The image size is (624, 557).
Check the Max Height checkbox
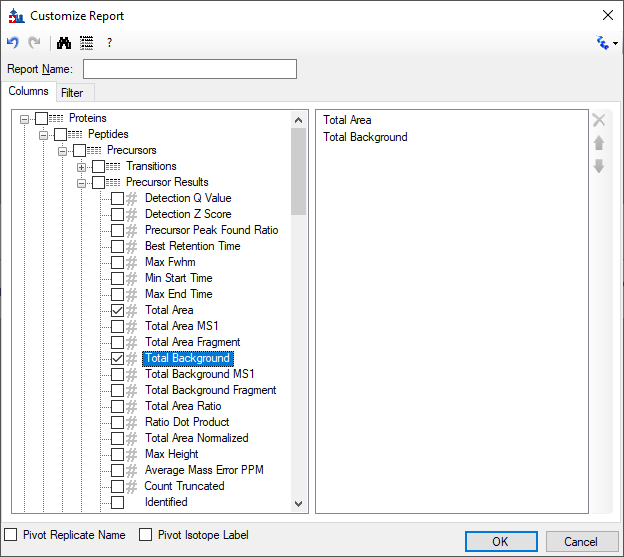(x=118, y=454)
